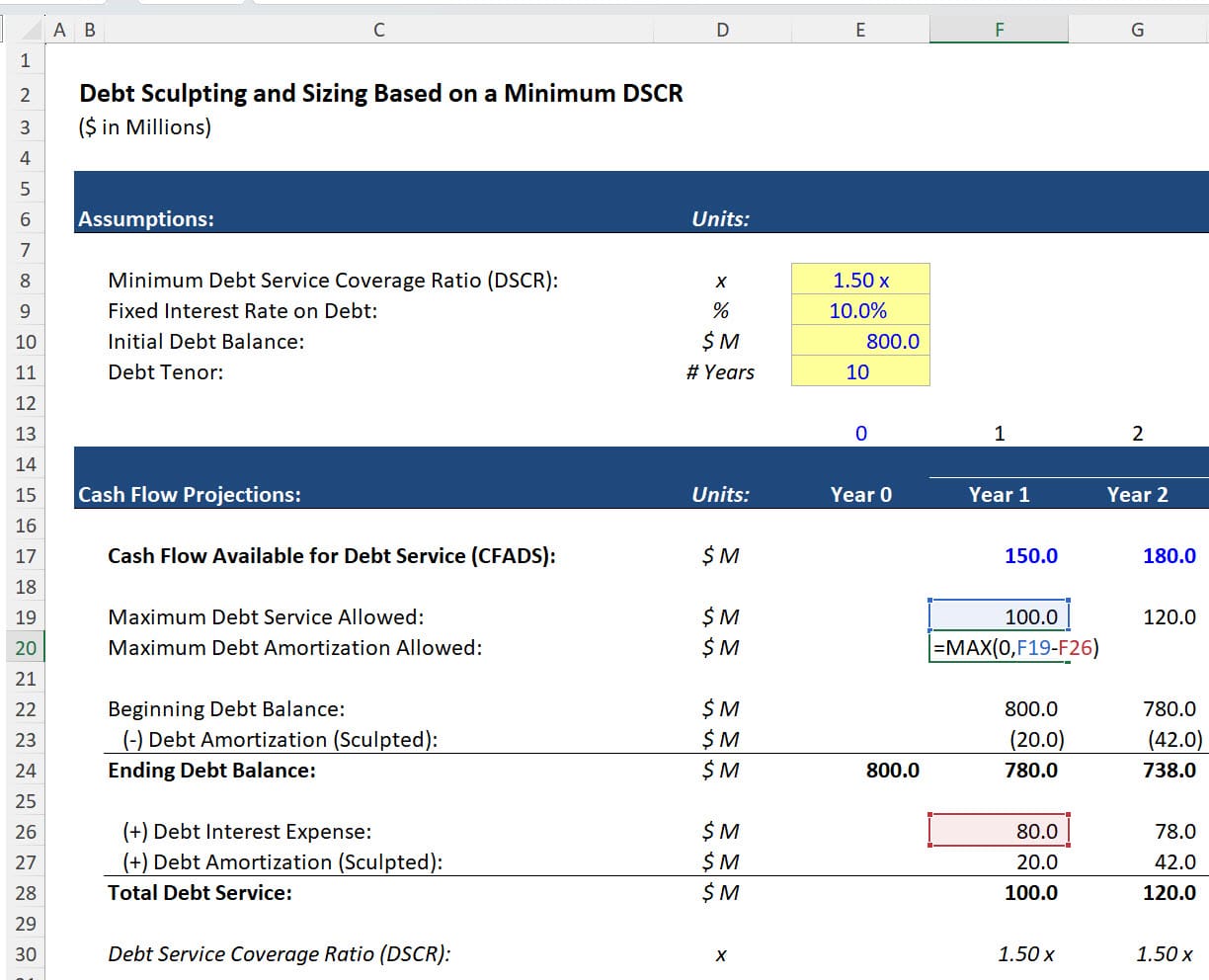Select the Year 2 column header cell
The height and width of the screenshot is (980, 1209).
[1137, 494]
